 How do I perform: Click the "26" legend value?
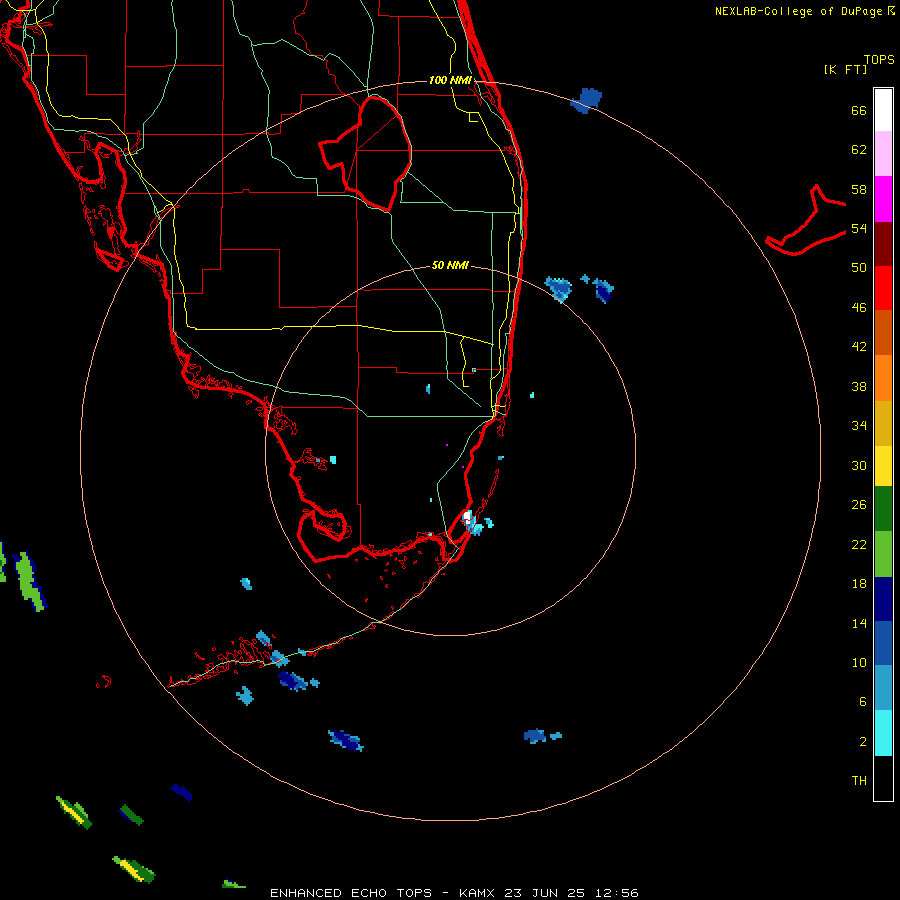[x=859, y=505]
